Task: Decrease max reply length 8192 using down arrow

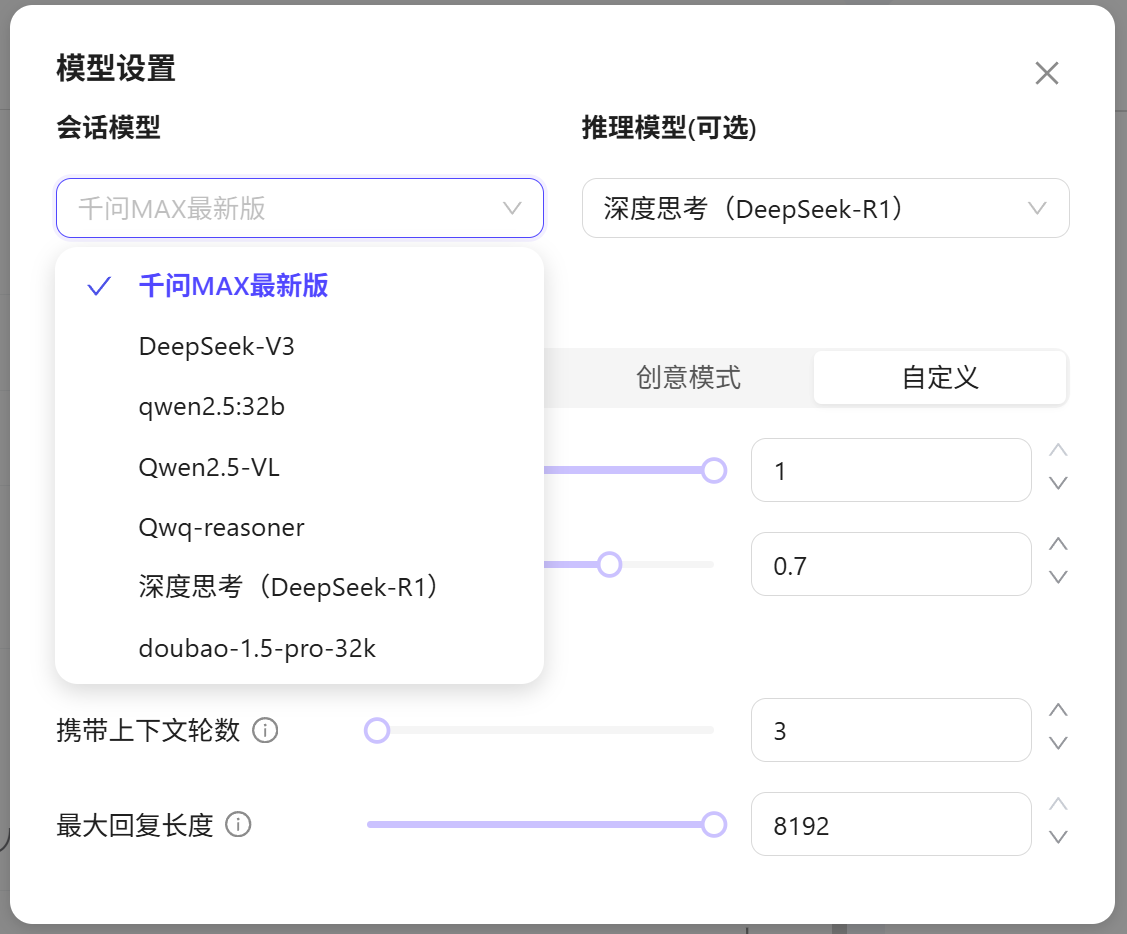Action: pos(1057,837)
